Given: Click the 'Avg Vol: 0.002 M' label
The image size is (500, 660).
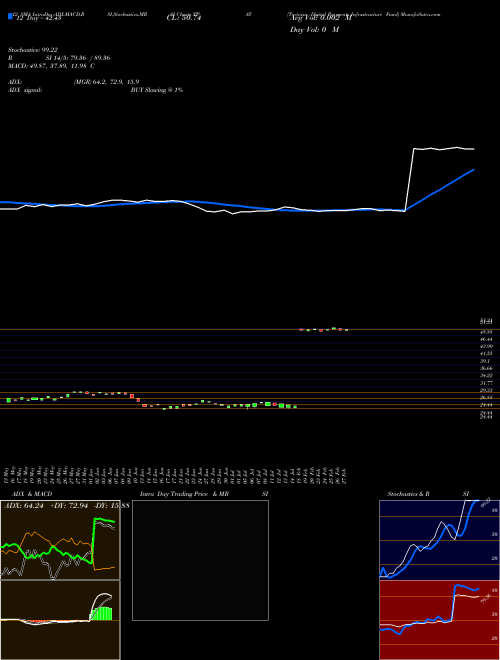Looking at the screenshot, I should point(320,18).
